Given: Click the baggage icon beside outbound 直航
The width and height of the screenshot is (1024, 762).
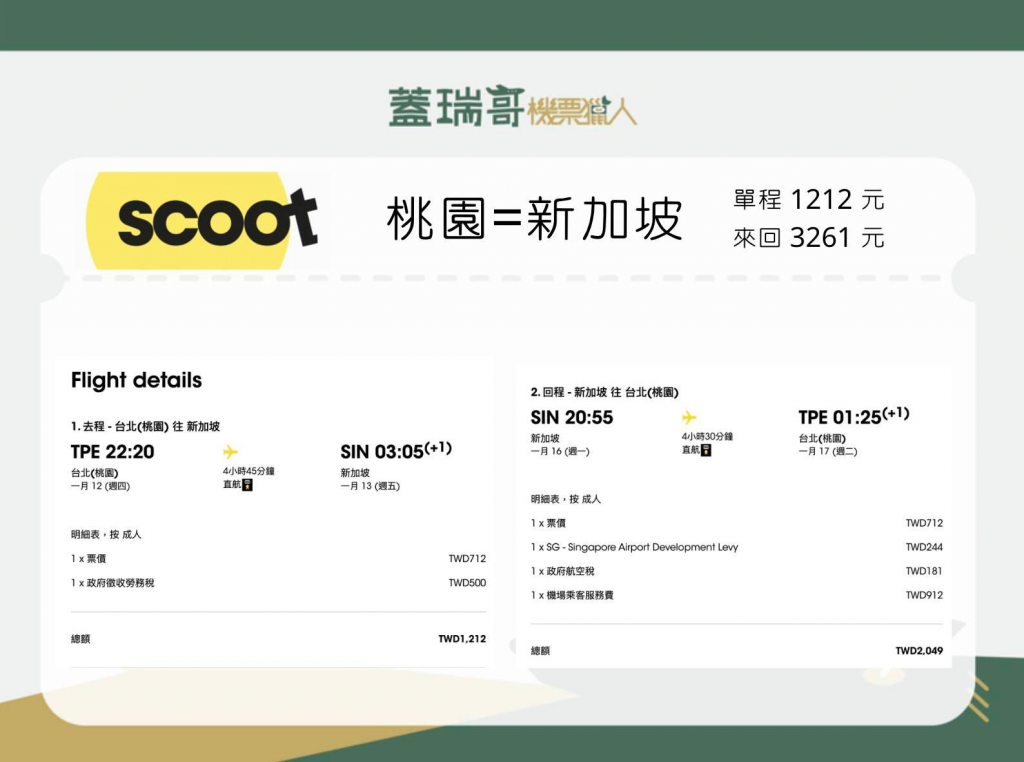Looking at the screenshot, I should [x=247, y=484].
